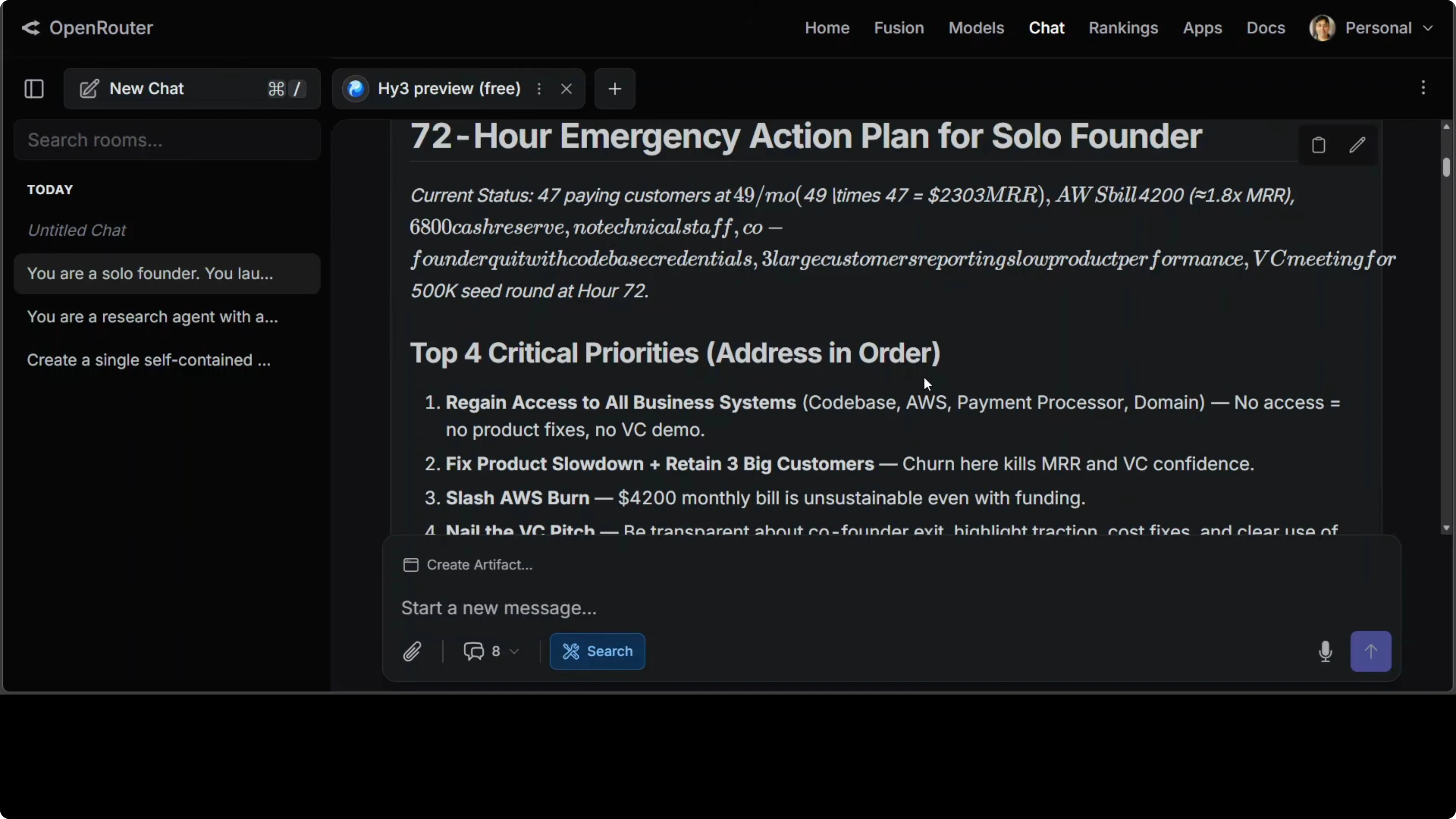Screen dimensions: 1456x819
Task: Open Hy3 preview model options menu
Action: pyautogui.click(x=539, y=89)
